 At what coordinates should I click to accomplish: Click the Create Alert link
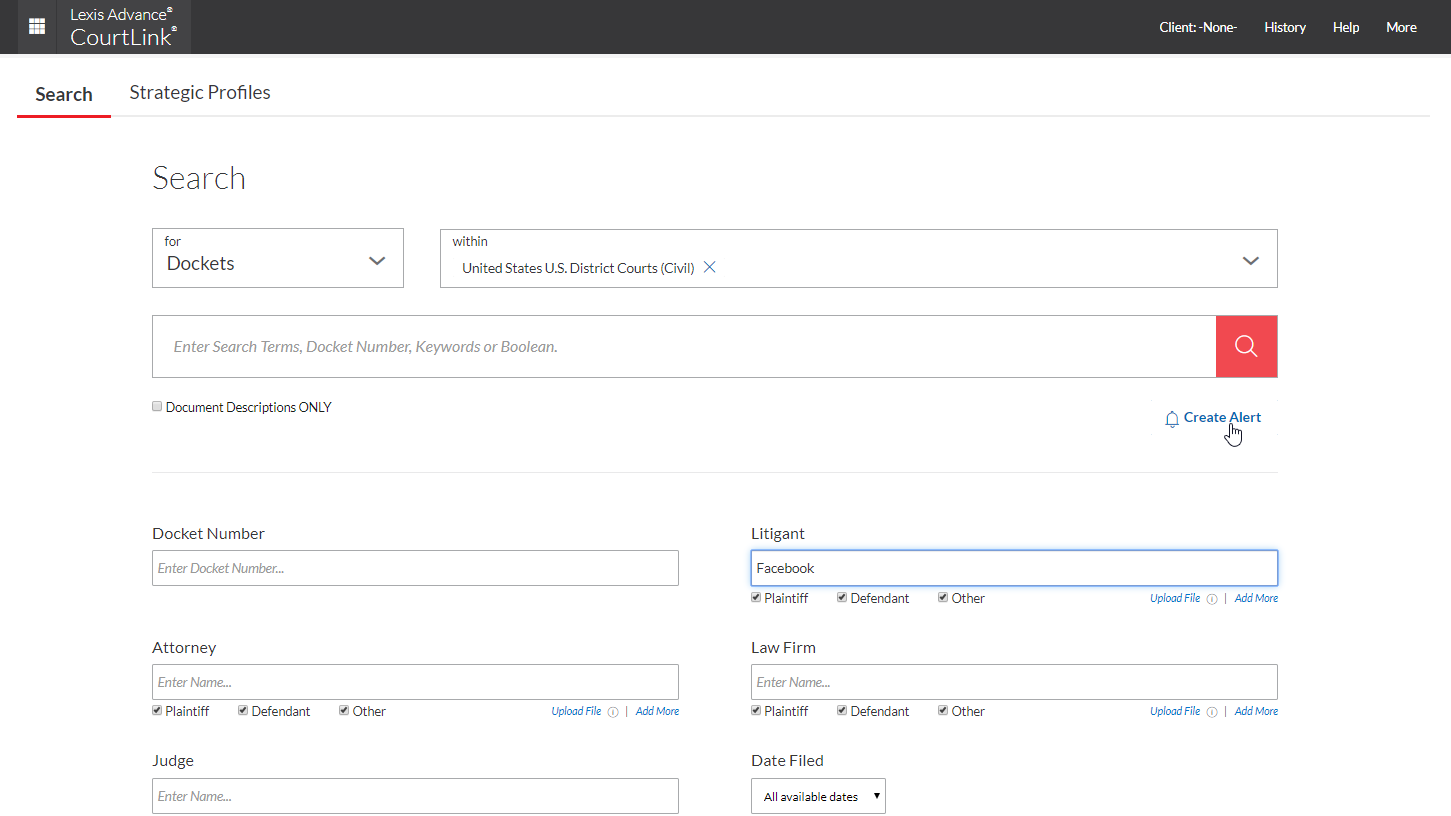pos(1222,417)
